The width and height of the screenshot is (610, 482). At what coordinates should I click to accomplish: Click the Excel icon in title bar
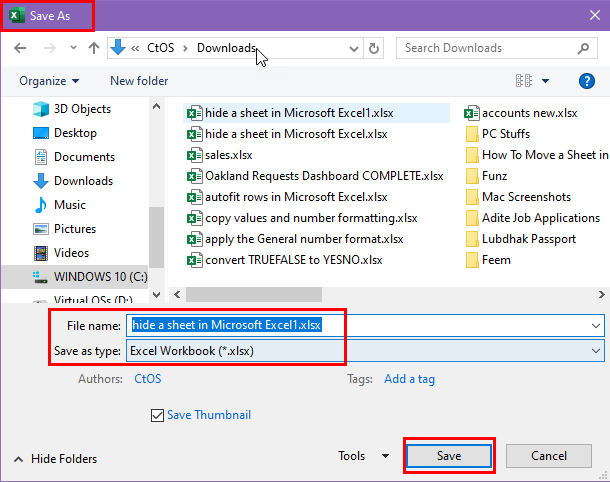(16, 16)
